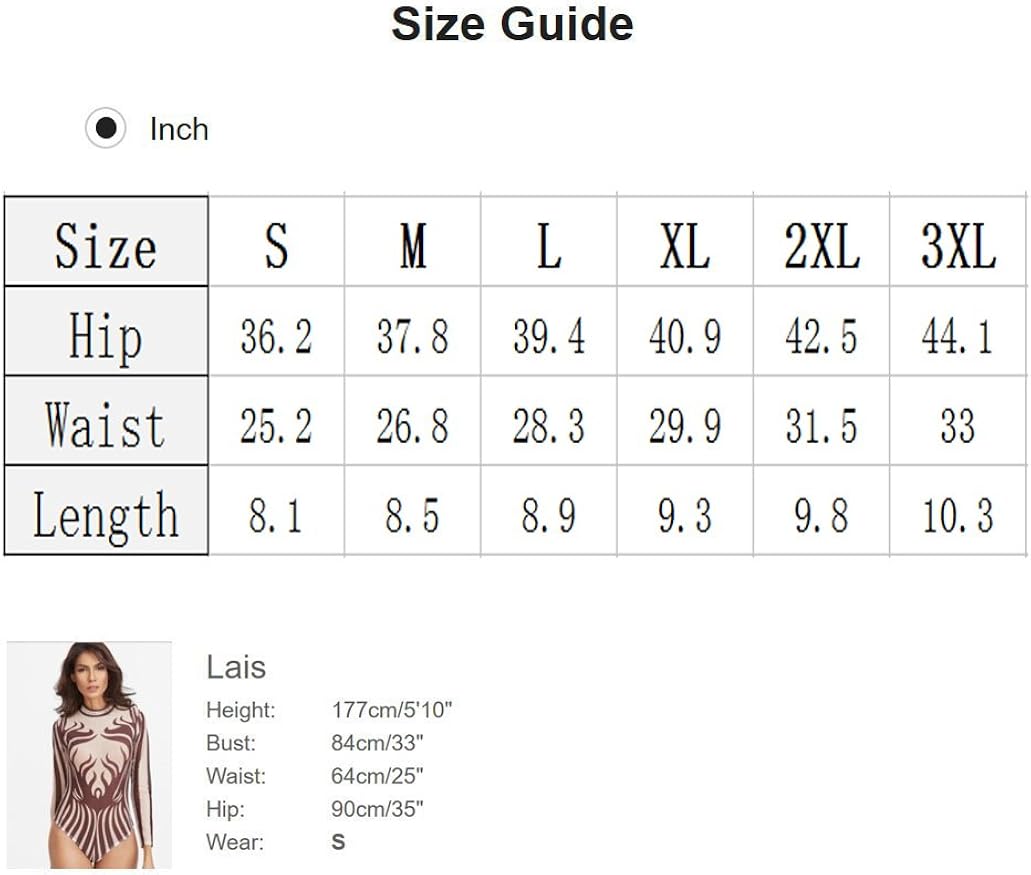Select the L size column header
Image resolution: width=1031 pixels, height=875 pixels.
click(x=549, y=243)
